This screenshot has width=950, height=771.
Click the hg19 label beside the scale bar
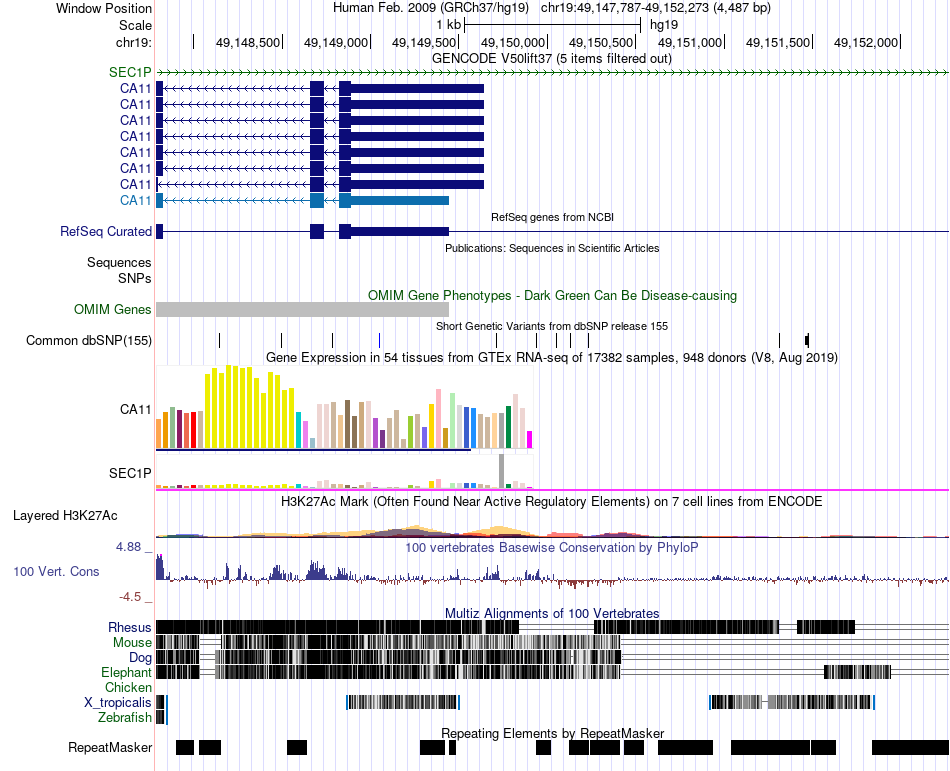coord(663,25)
